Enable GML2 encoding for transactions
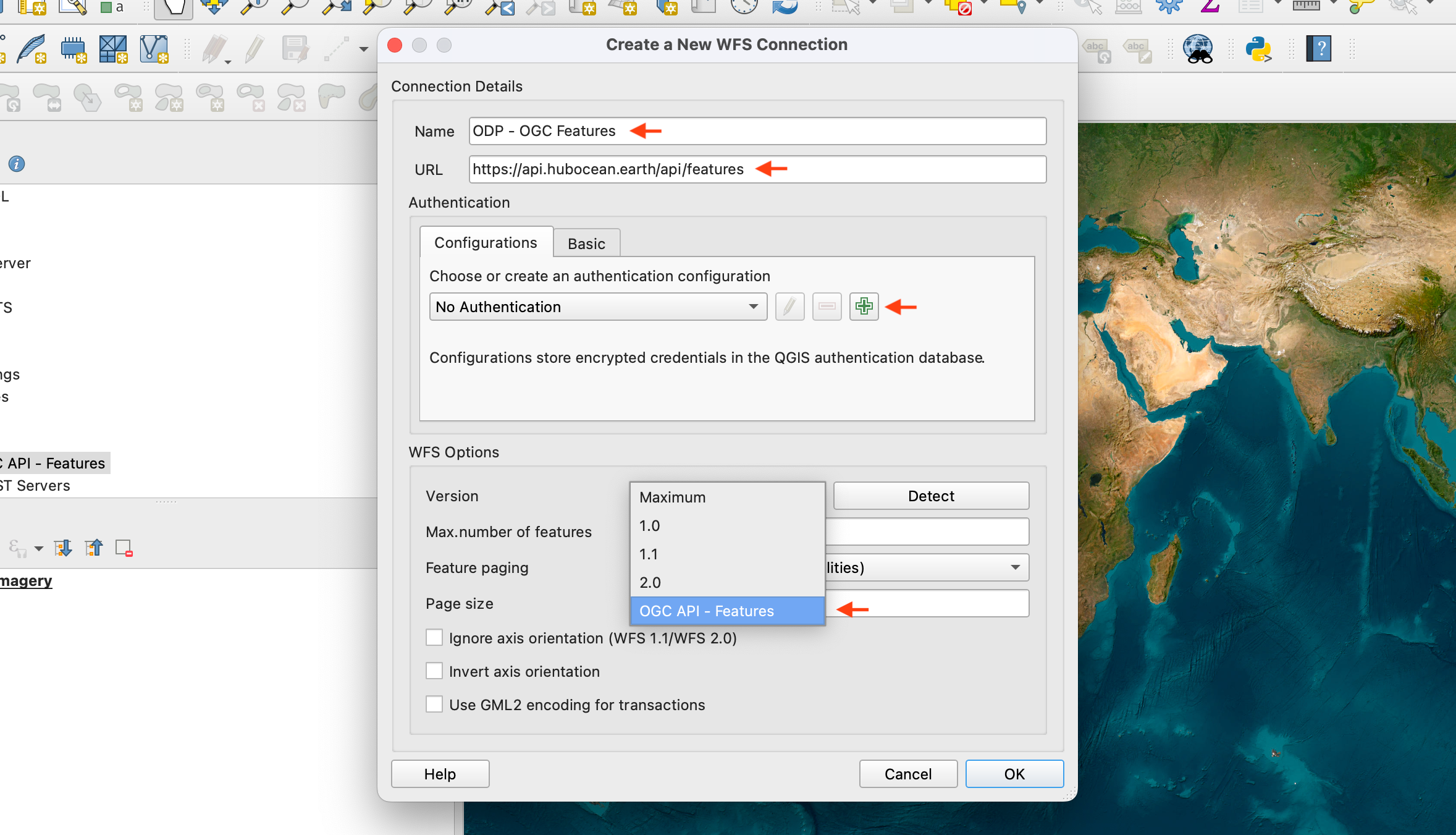Image resolution: width=1456 pixels, height=835 pixels. [434, 704]
